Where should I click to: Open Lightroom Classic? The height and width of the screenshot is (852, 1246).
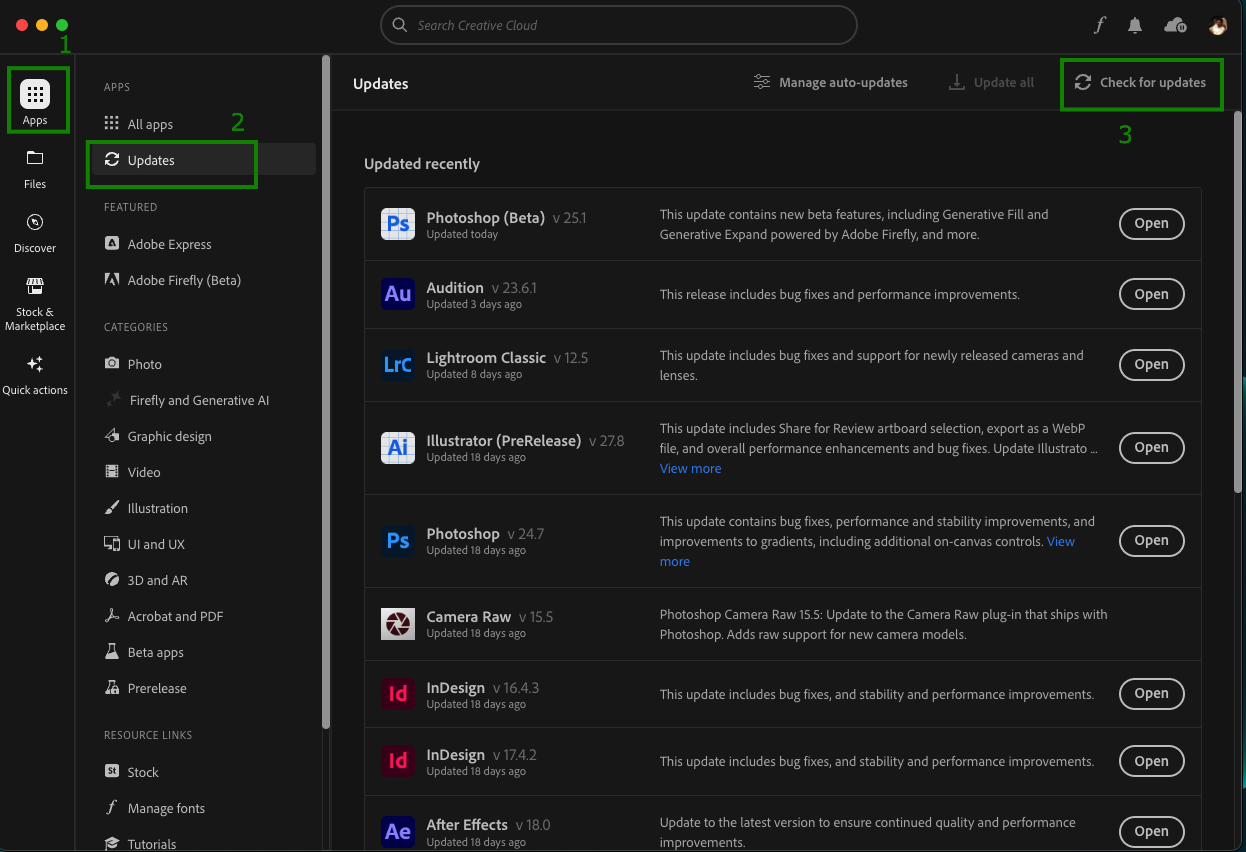[x=1151, y=364]
